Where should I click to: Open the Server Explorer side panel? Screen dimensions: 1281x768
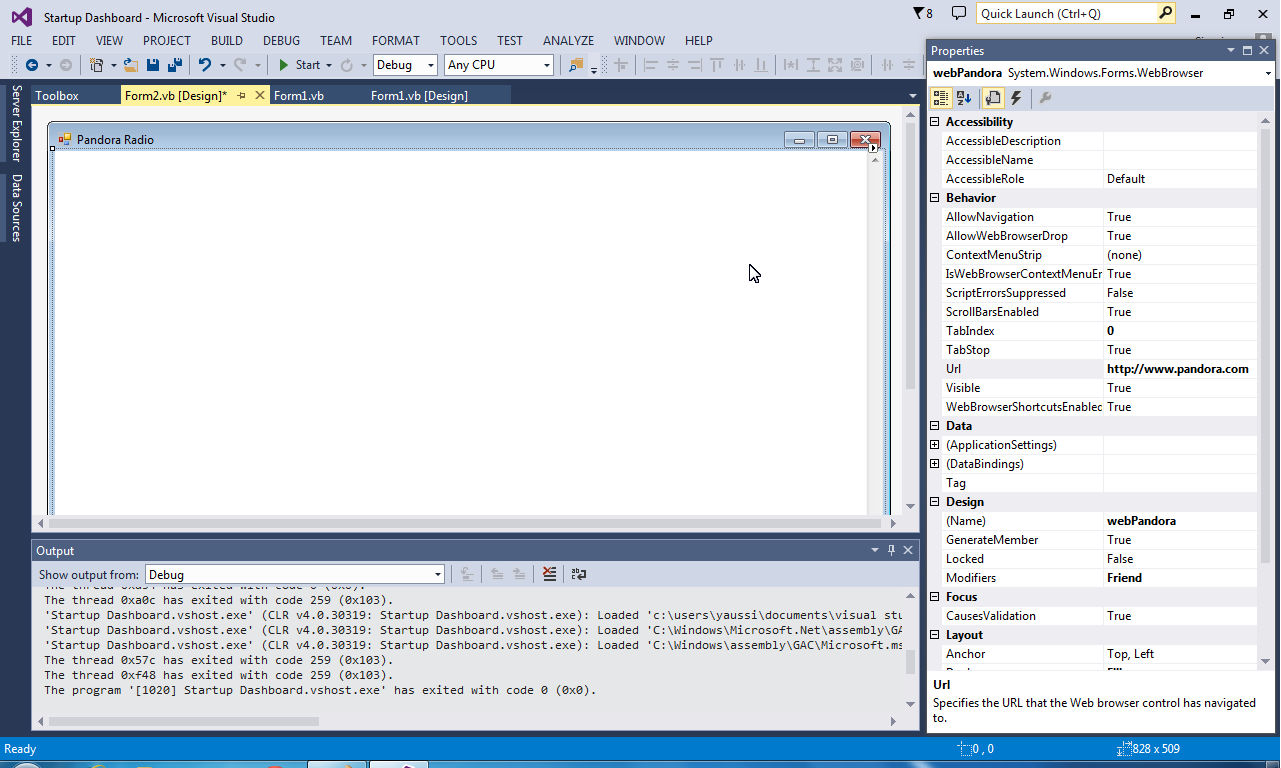click(16, 123)
